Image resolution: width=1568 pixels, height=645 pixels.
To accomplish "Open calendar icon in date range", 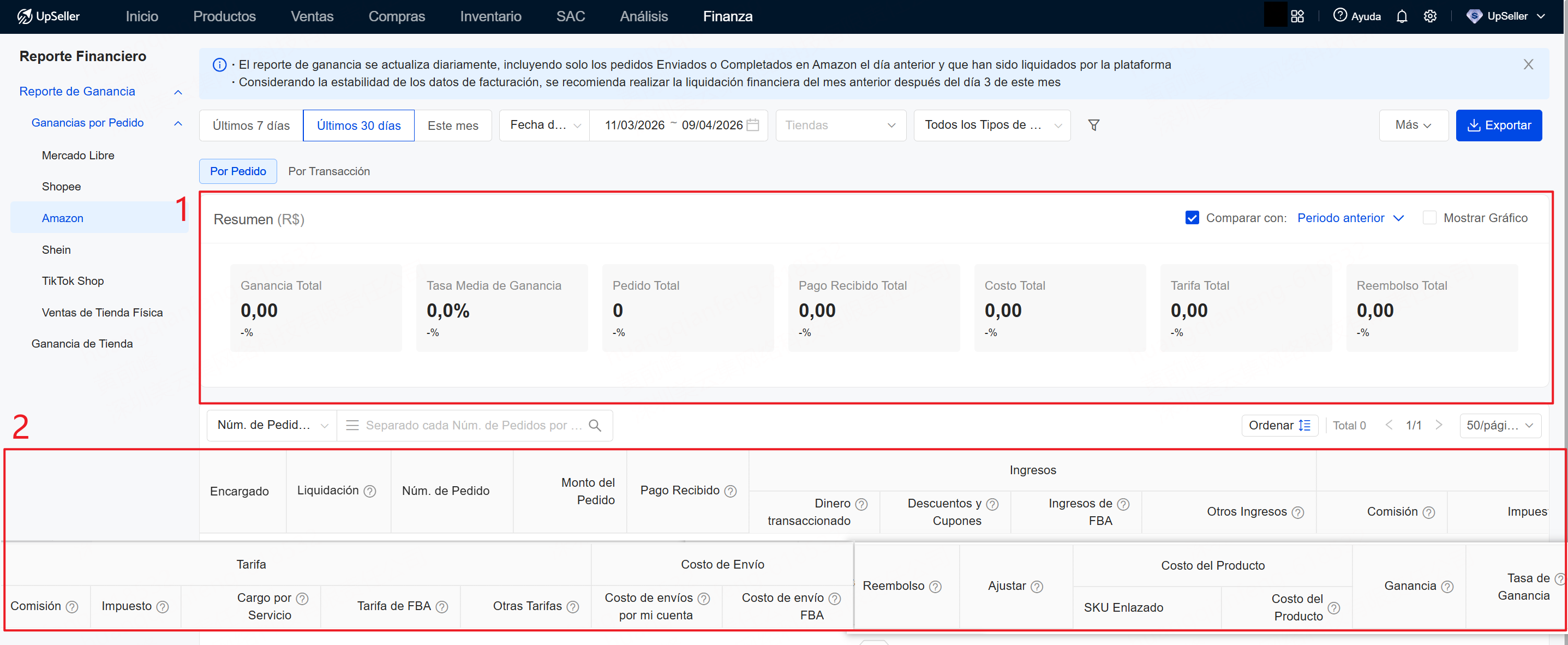I will pyautogui.click(x=753, y=125).
